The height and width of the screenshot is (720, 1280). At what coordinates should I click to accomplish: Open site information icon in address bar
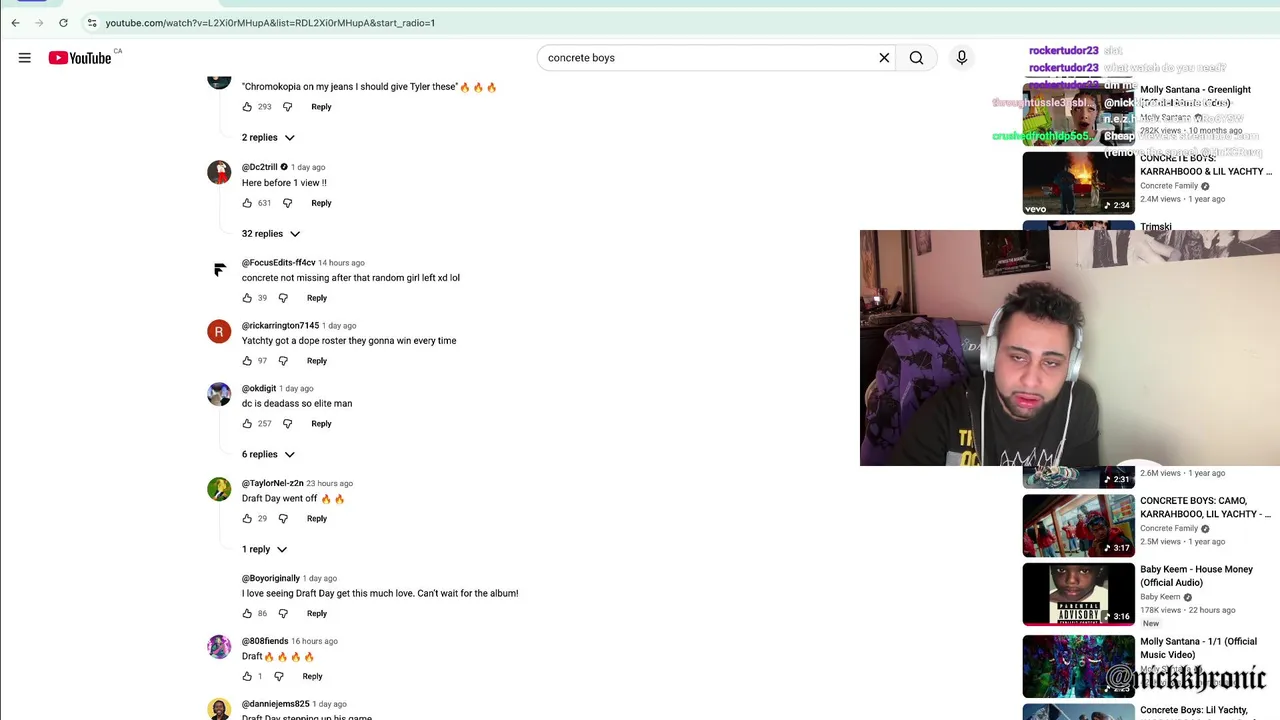pos(91,23)
